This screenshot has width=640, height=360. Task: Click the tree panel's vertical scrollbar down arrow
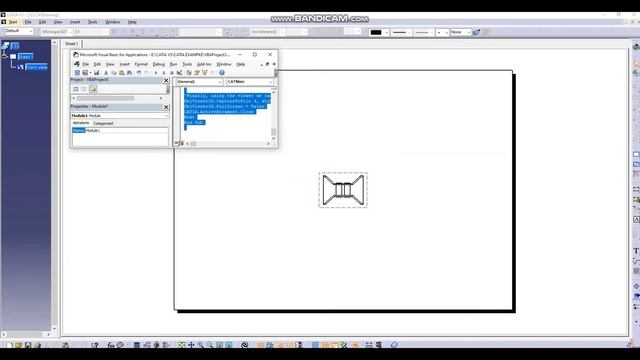point(54,328)
